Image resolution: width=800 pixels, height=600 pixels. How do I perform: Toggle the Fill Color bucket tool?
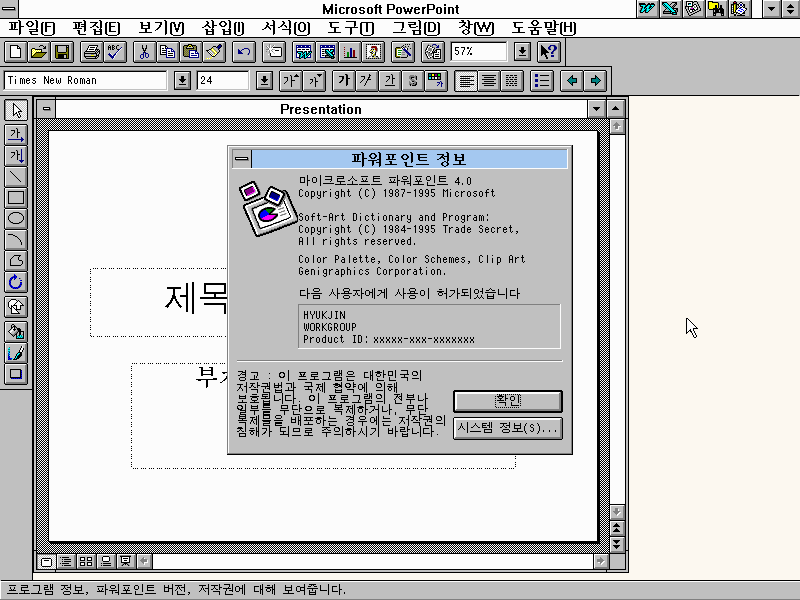16,332
